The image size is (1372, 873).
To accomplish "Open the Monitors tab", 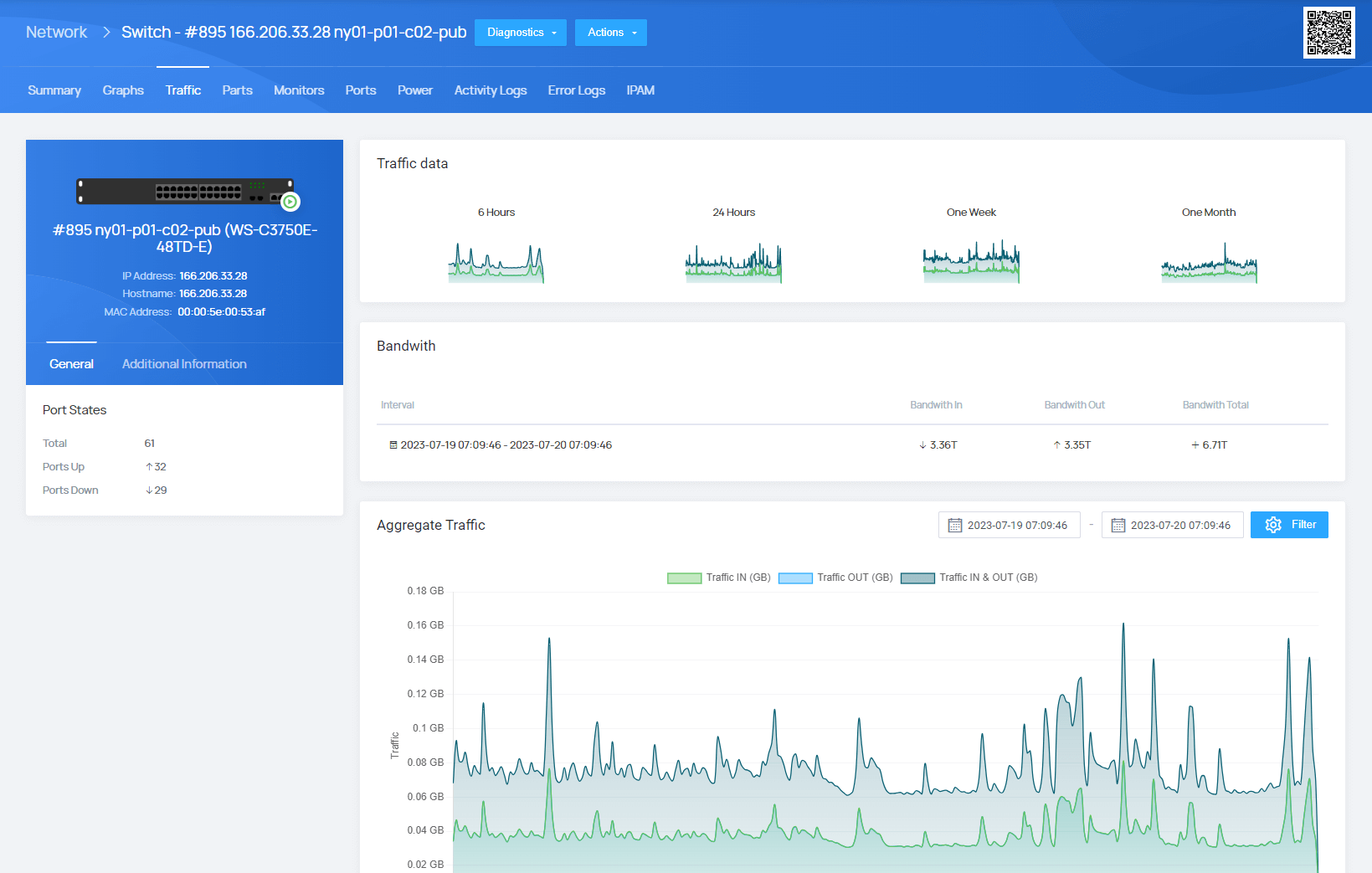I will pyautogui.click(x=299, y=90).
